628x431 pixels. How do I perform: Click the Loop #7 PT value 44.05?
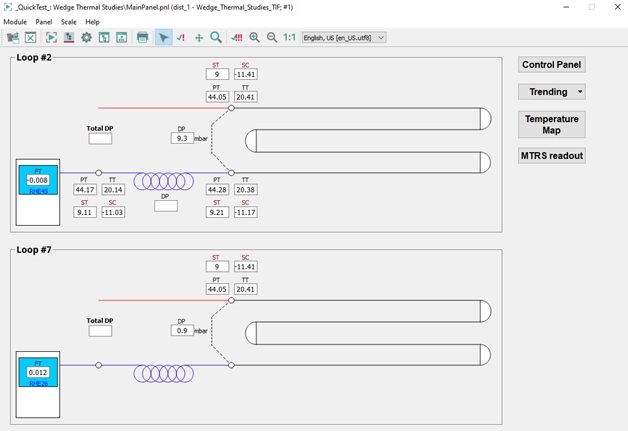[x=217, y=289]
